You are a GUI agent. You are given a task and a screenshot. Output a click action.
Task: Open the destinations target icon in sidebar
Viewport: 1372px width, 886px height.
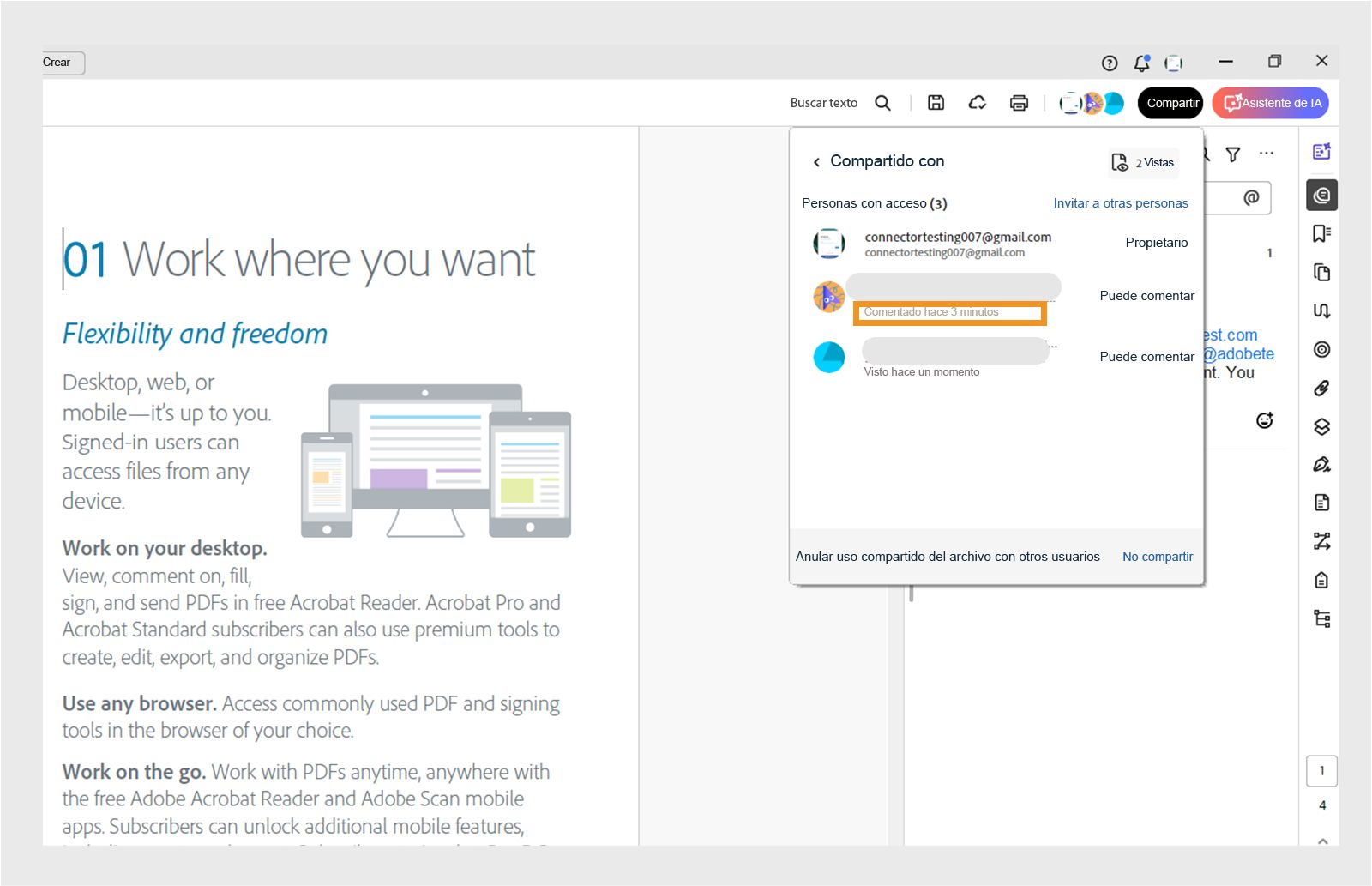[x=1321, y=349]
